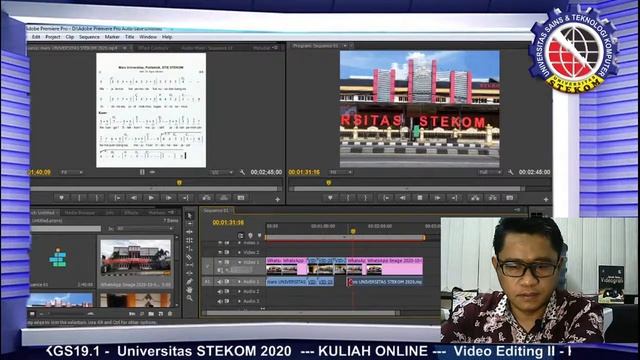
Task: Select the Slip tool
Action: click(x=189, y=265)
